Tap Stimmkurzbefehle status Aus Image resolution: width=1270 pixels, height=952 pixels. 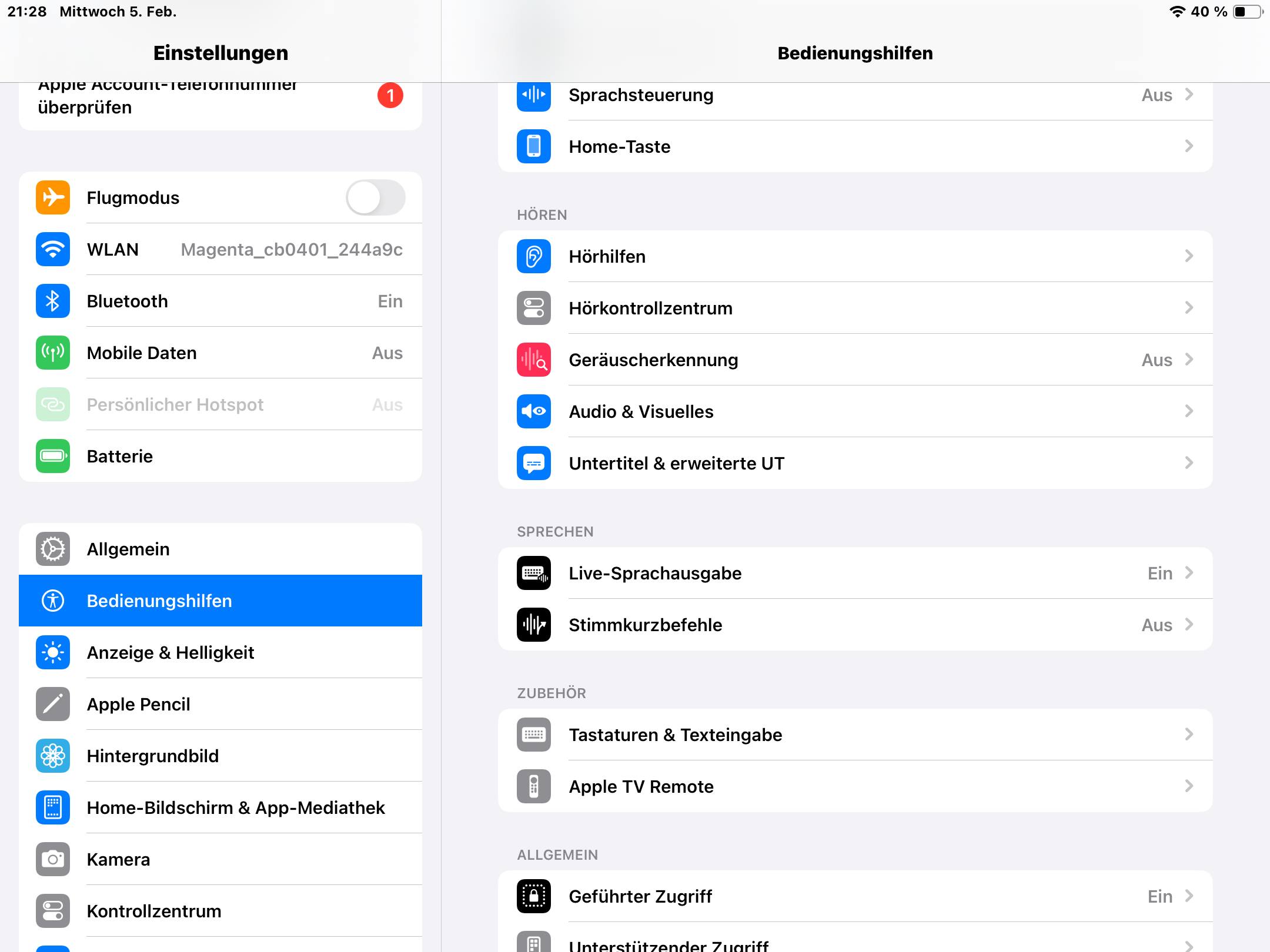[x=1157, y=625]
